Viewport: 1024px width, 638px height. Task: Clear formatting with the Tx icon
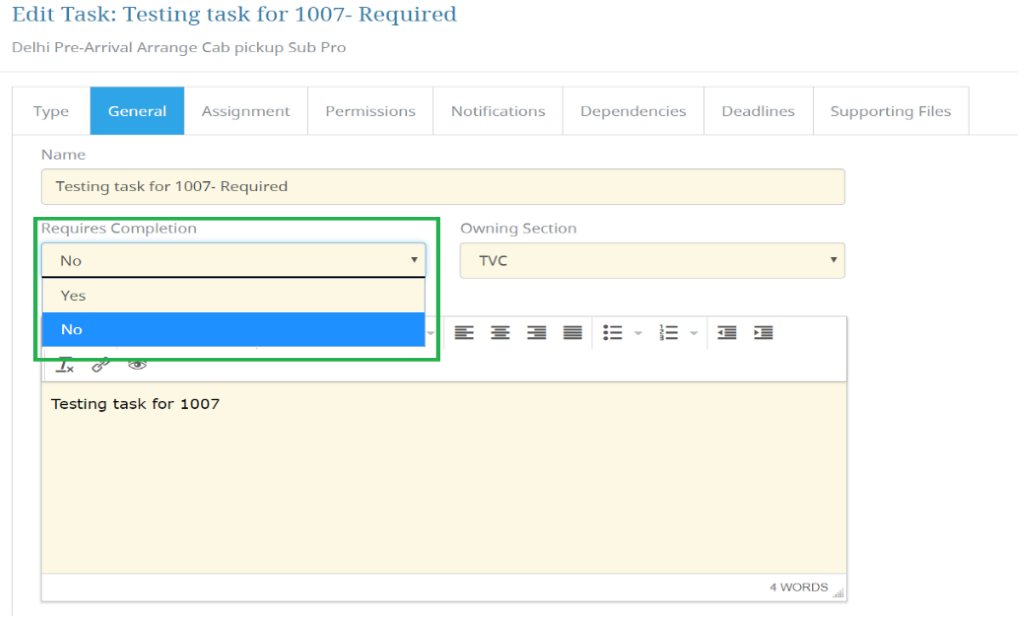65,365
